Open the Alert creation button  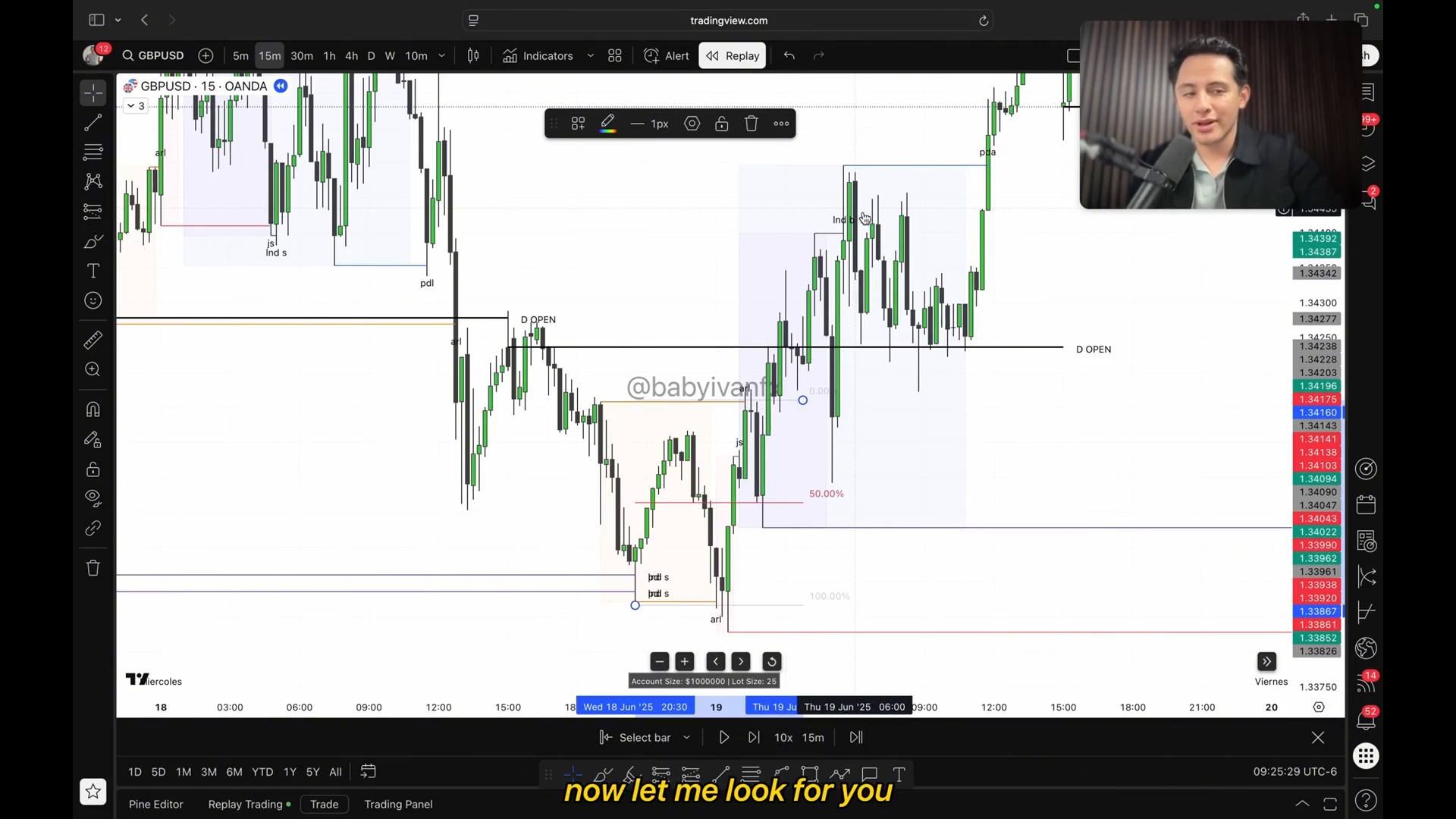pyautogui.click(x=667, y=55)
